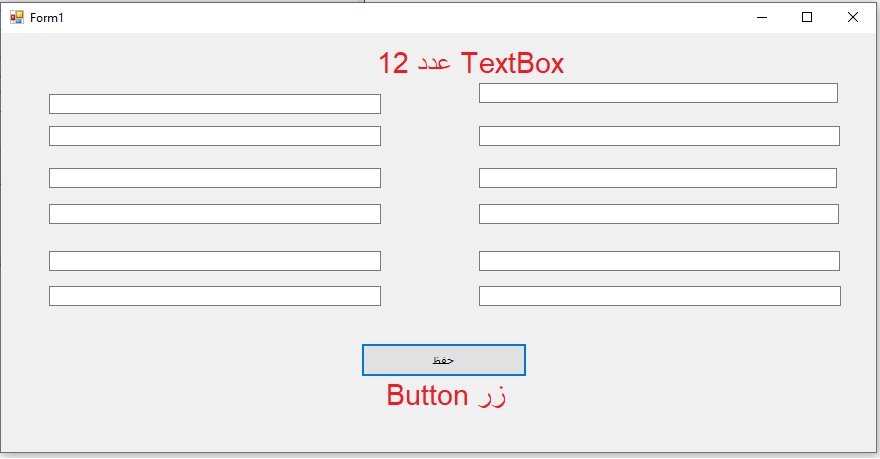Click the fourth text box in left column

[214, 214]
